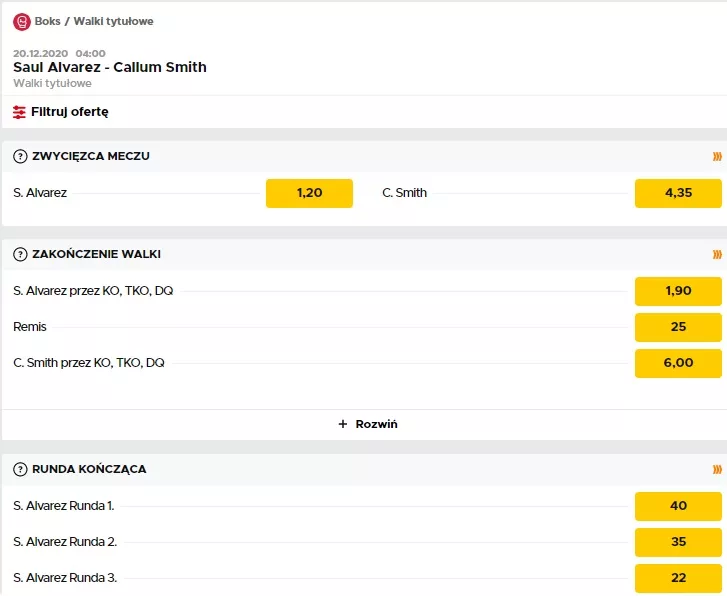Open help icon for Zakończenie walki
Image resolution: width=727 pixels, height=596 pixels.
pyautogui.click(x=20, y=254)
